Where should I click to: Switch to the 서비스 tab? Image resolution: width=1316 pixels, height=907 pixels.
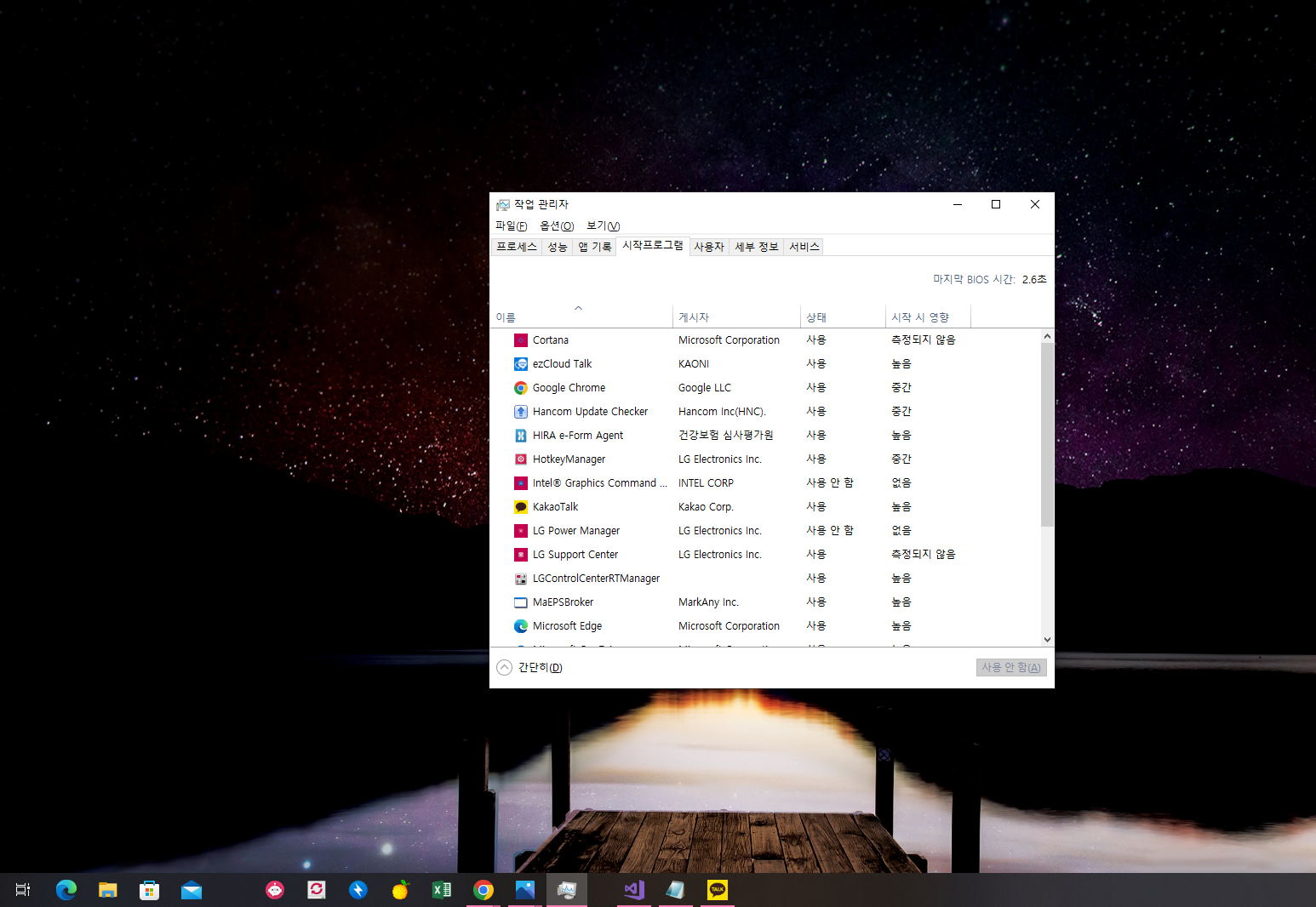(x=804, y=247)
